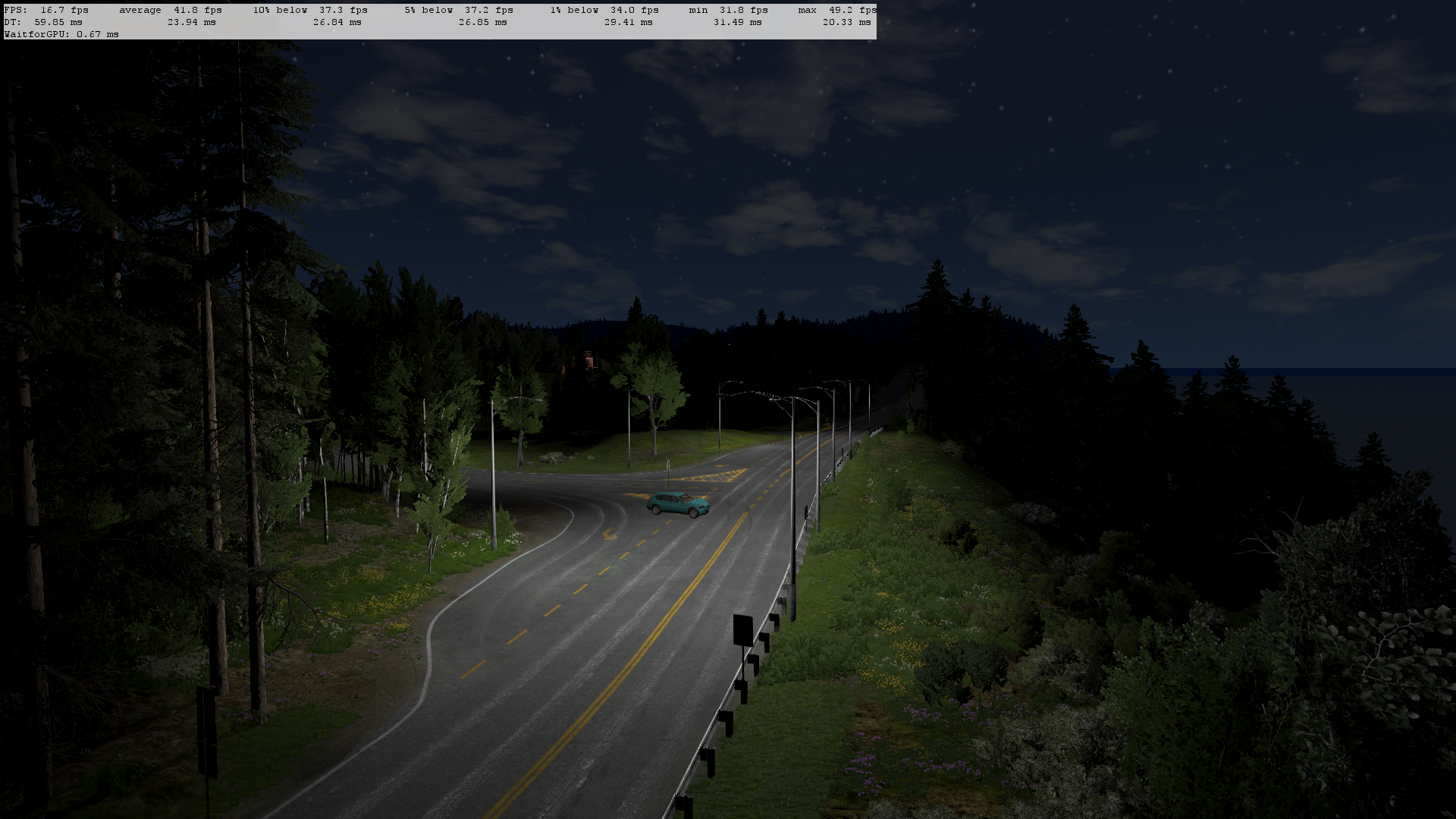
Task: Select the 'FPS: 16.7 fps' readout
Action: [x=46, y=10]
